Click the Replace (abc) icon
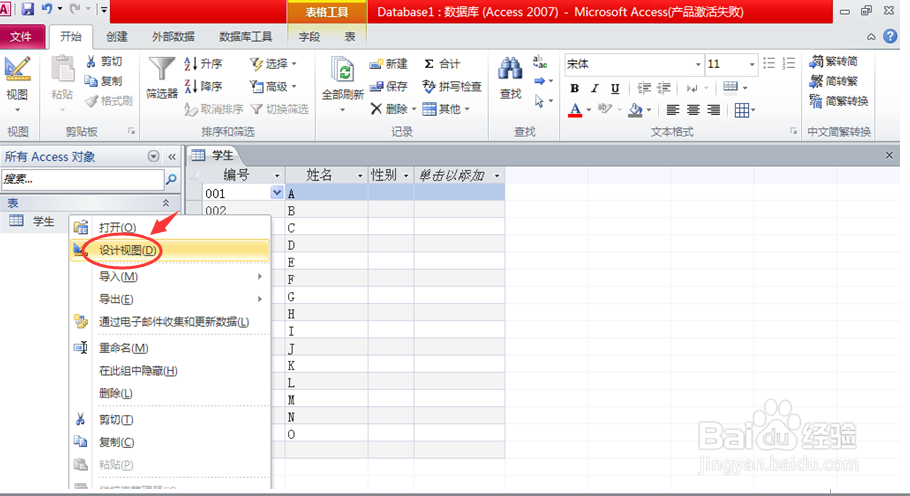 tap(540, 61)
